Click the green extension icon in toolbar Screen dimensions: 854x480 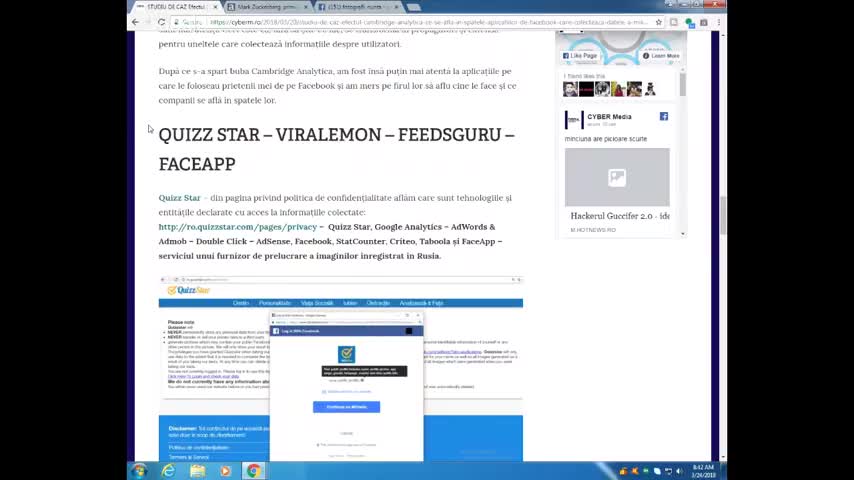689,22
